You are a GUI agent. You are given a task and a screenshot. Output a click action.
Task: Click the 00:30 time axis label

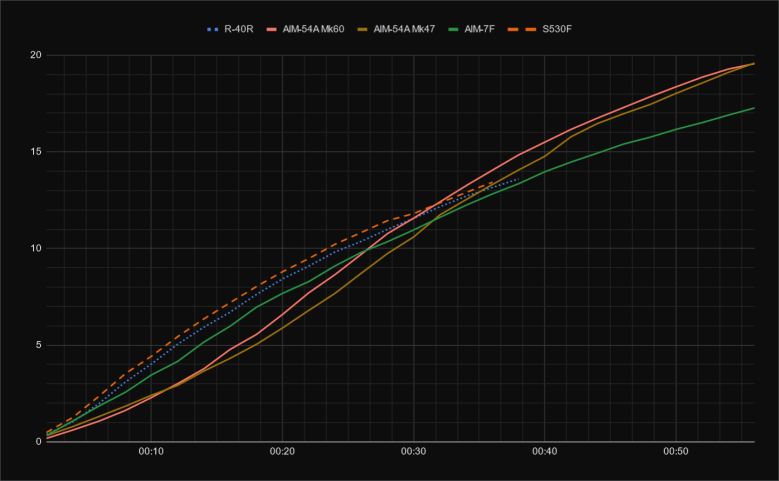413,453
